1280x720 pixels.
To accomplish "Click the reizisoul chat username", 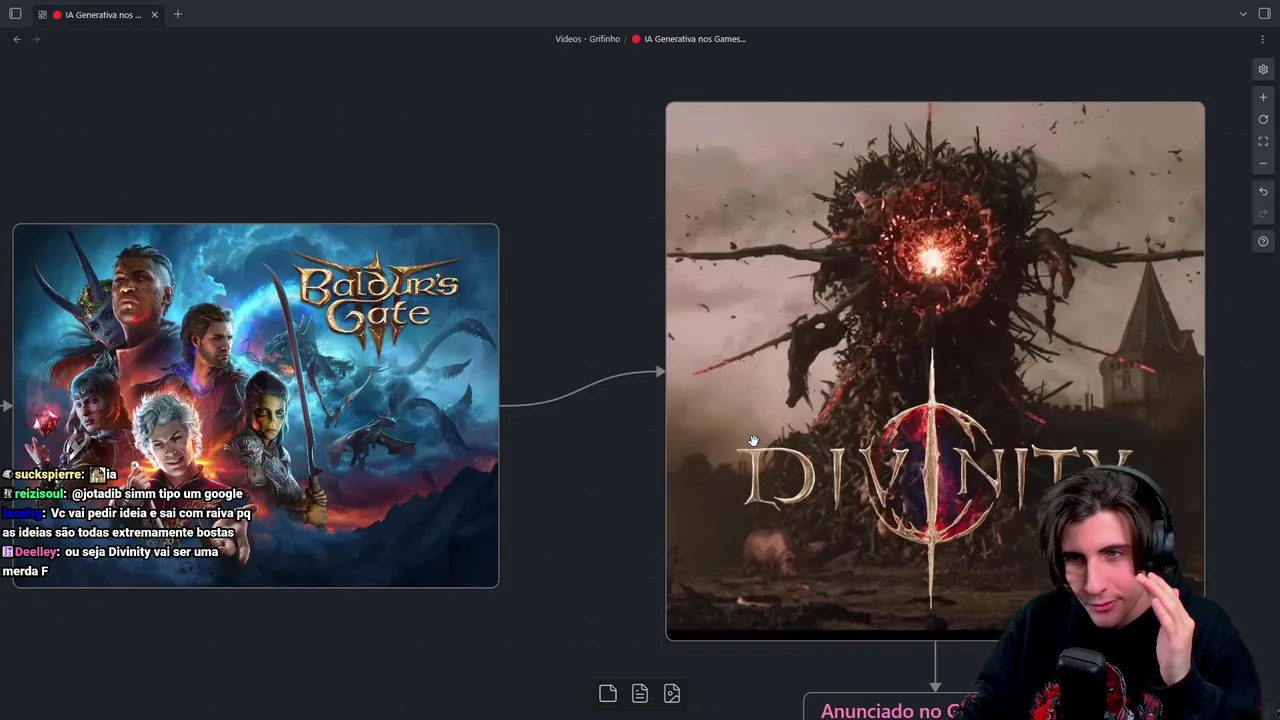I will pyautogui.click(x=40, y=493).
